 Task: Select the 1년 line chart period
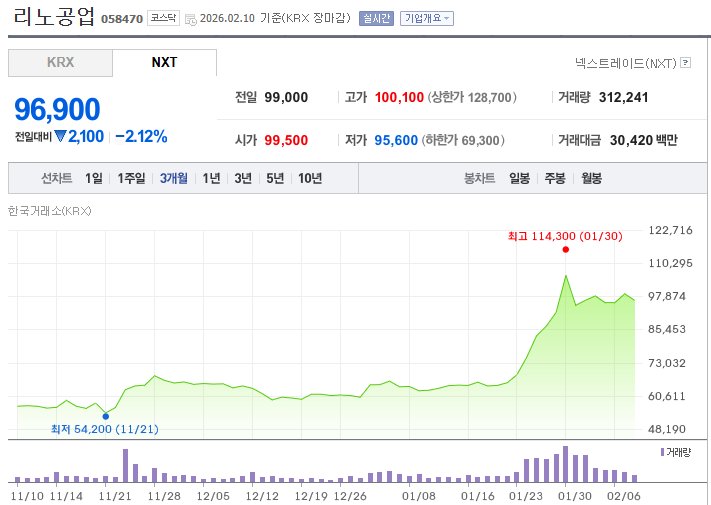point(211,178)
